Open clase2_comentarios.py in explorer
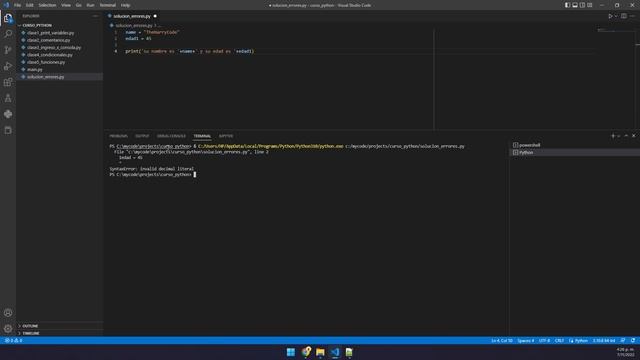This screenshot has width=640, height=360. [x=49, y=40]
